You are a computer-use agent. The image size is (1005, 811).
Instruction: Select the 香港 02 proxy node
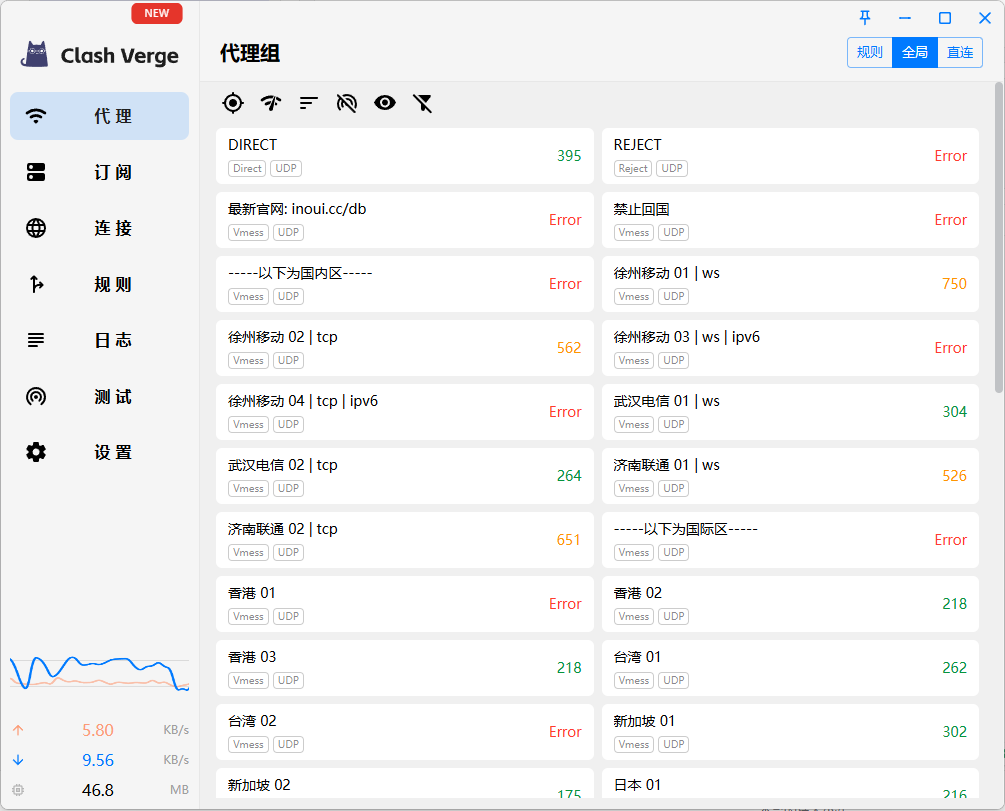[x=790, y=603]
